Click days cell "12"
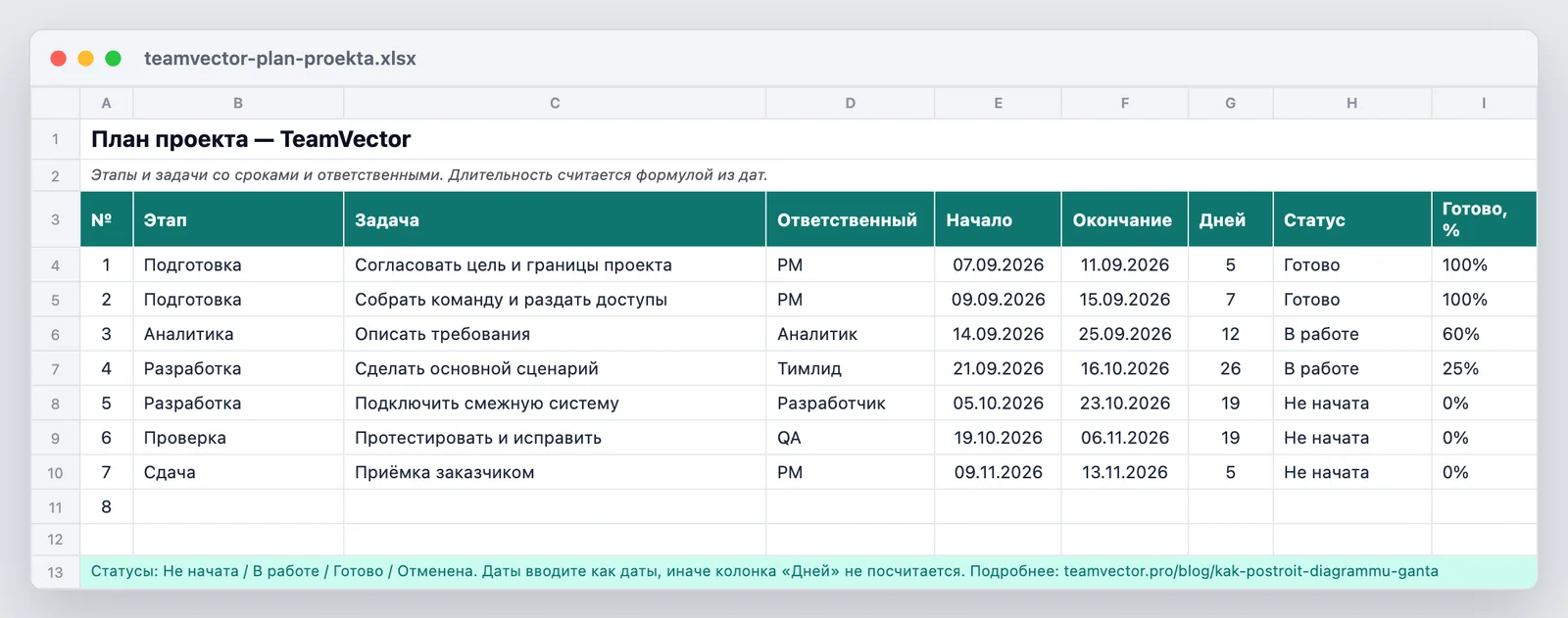 [1231, 334]
